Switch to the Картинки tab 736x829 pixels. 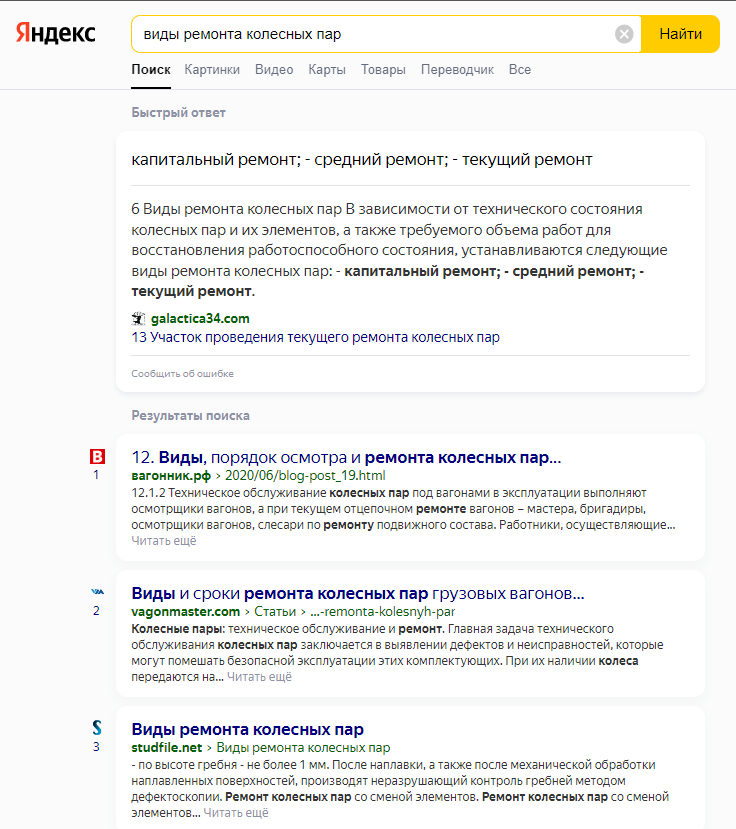212,70
